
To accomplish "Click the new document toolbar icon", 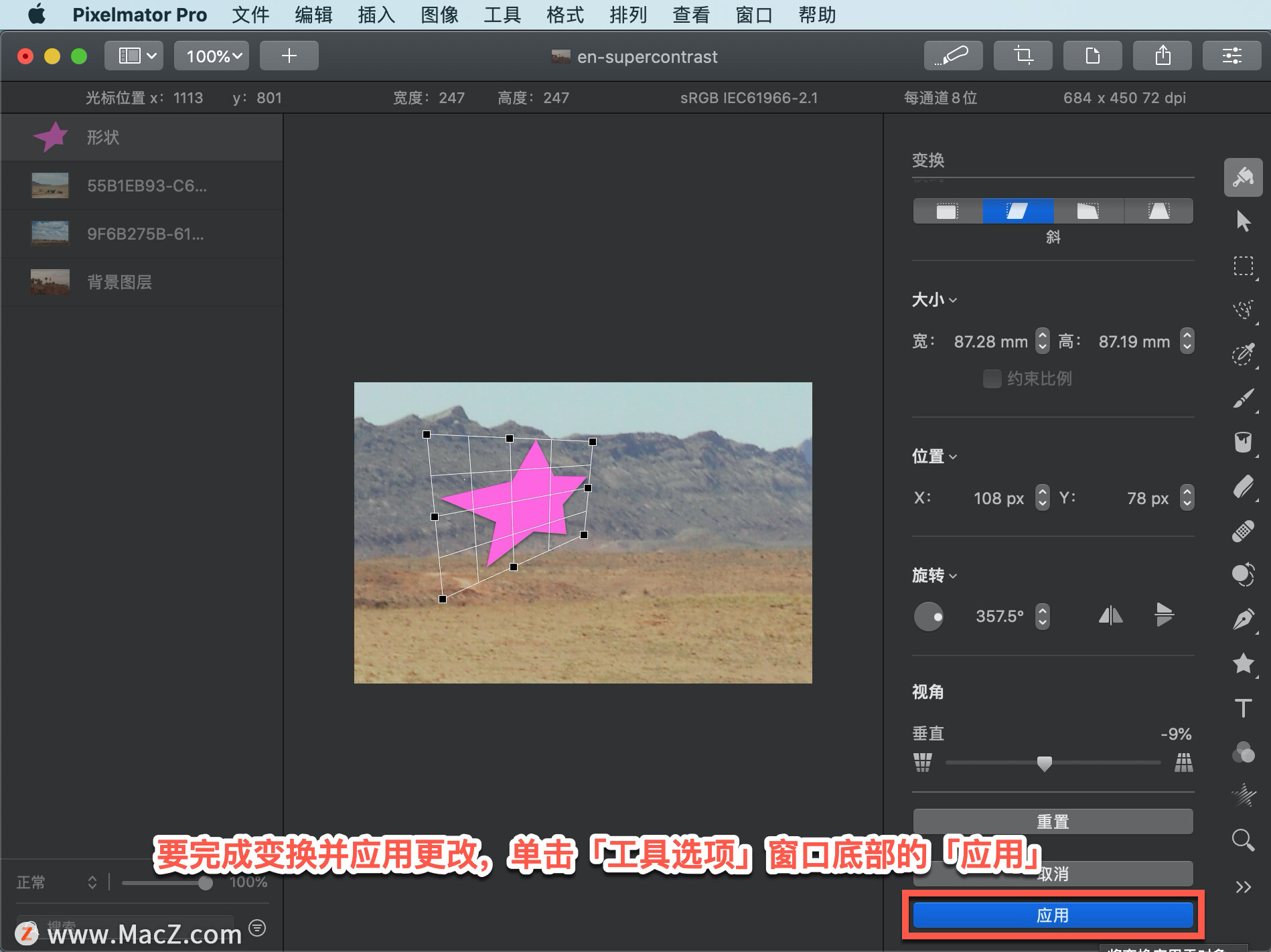I will coord(1092,56).
